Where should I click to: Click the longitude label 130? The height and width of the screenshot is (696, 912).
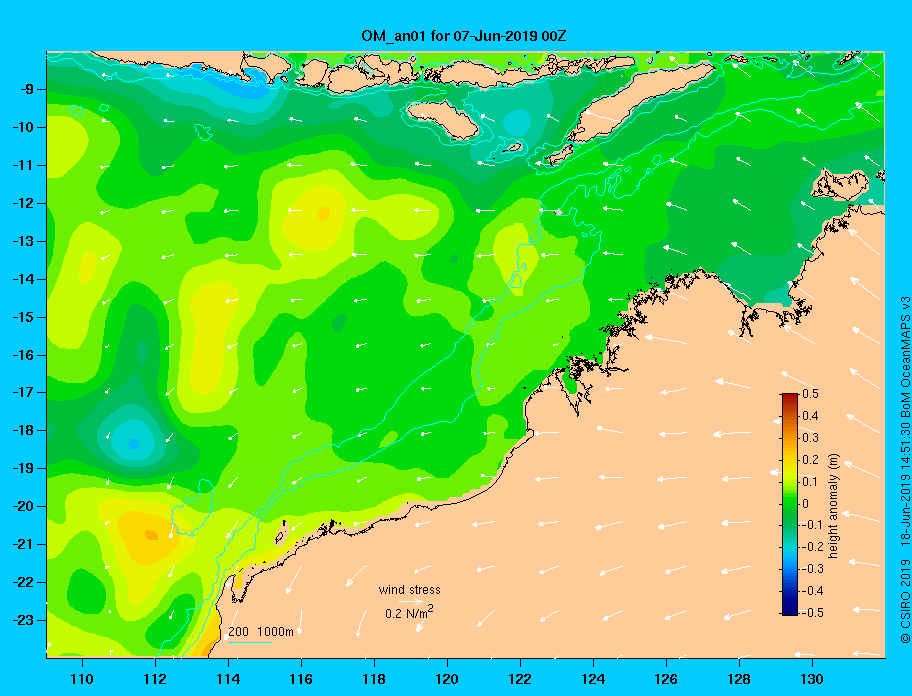tap(812, 679)
